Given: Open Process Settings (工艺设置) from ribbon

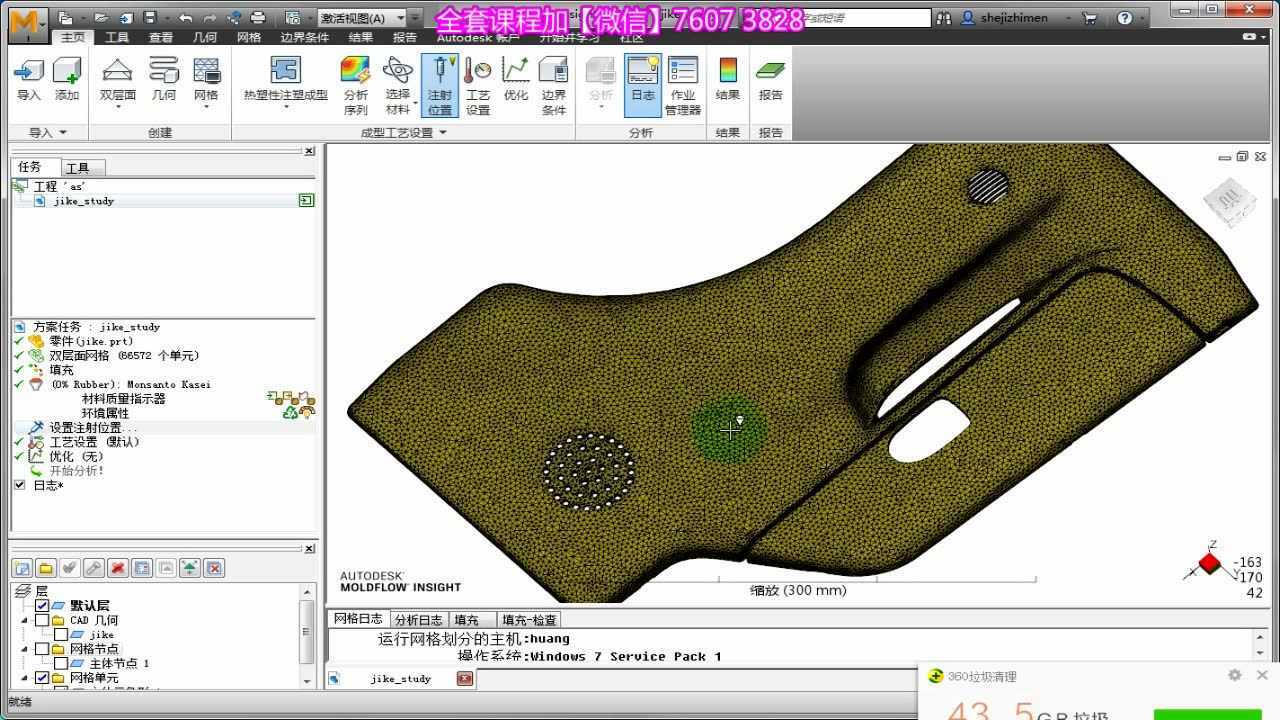Looking at the screenshot, I should 478,85.
